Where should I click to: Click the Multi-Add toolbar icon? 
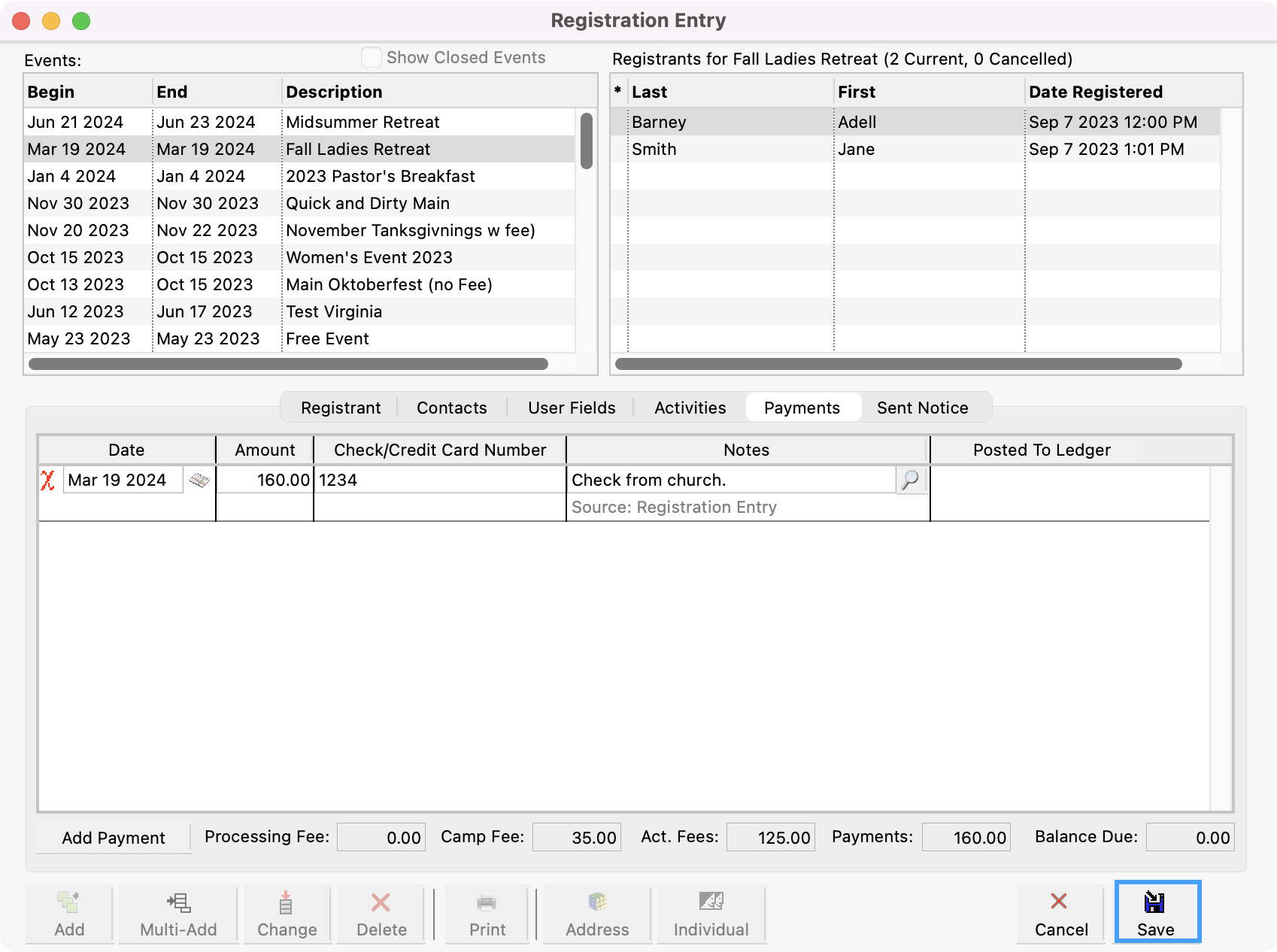tap(178, 912)
